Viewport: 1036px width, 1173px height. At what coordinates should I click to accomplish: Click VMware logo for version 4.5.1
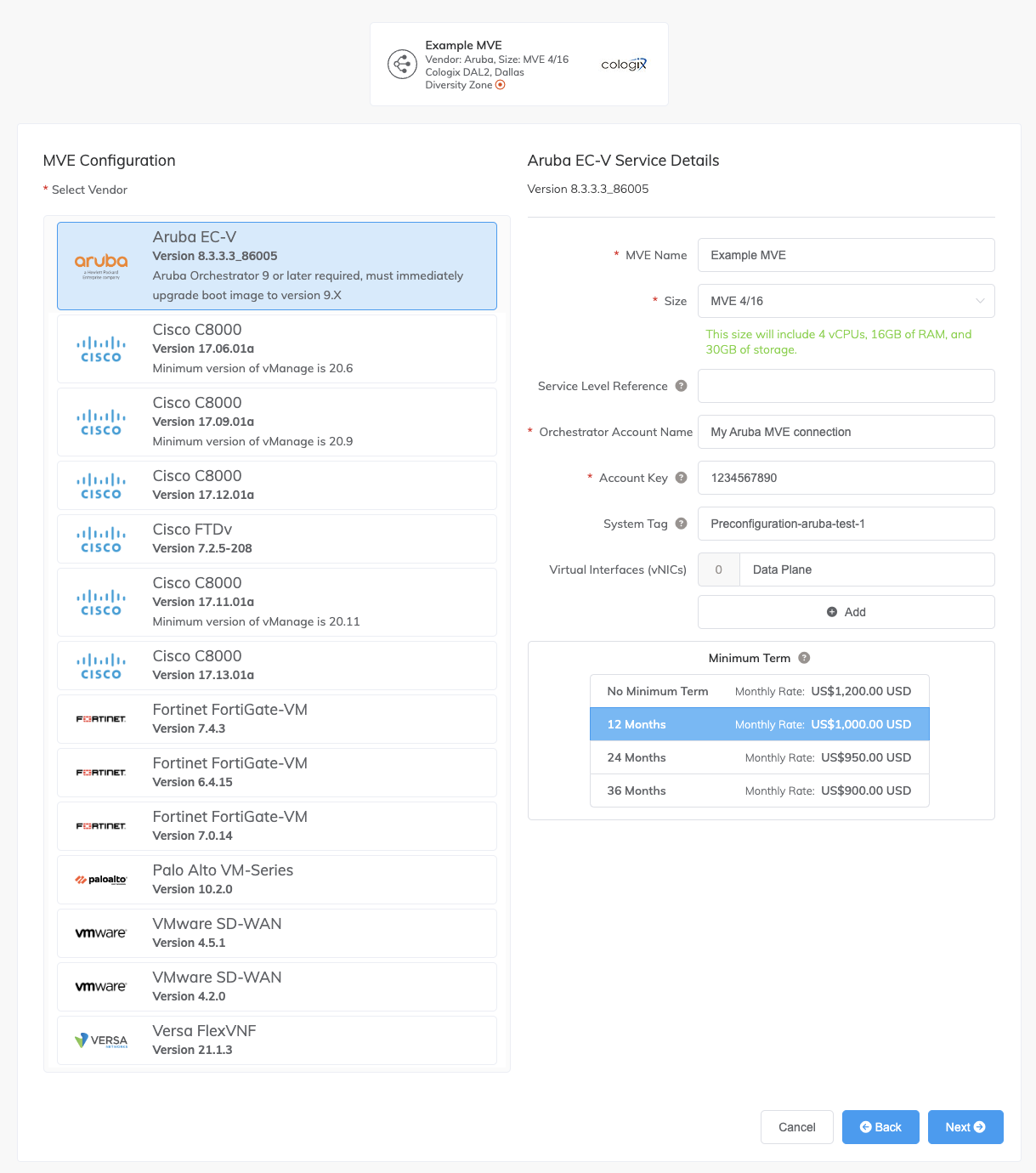(101, 933)
